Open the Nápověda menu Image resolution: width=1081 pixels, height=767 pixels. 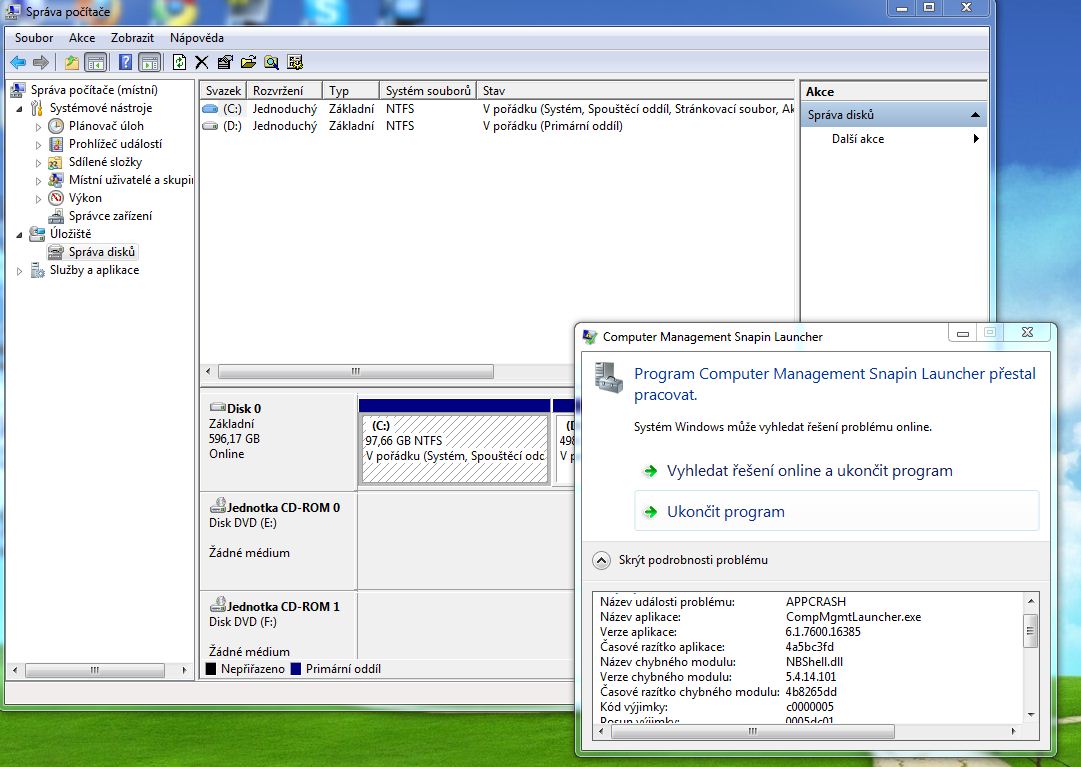(x=196, y=38)
